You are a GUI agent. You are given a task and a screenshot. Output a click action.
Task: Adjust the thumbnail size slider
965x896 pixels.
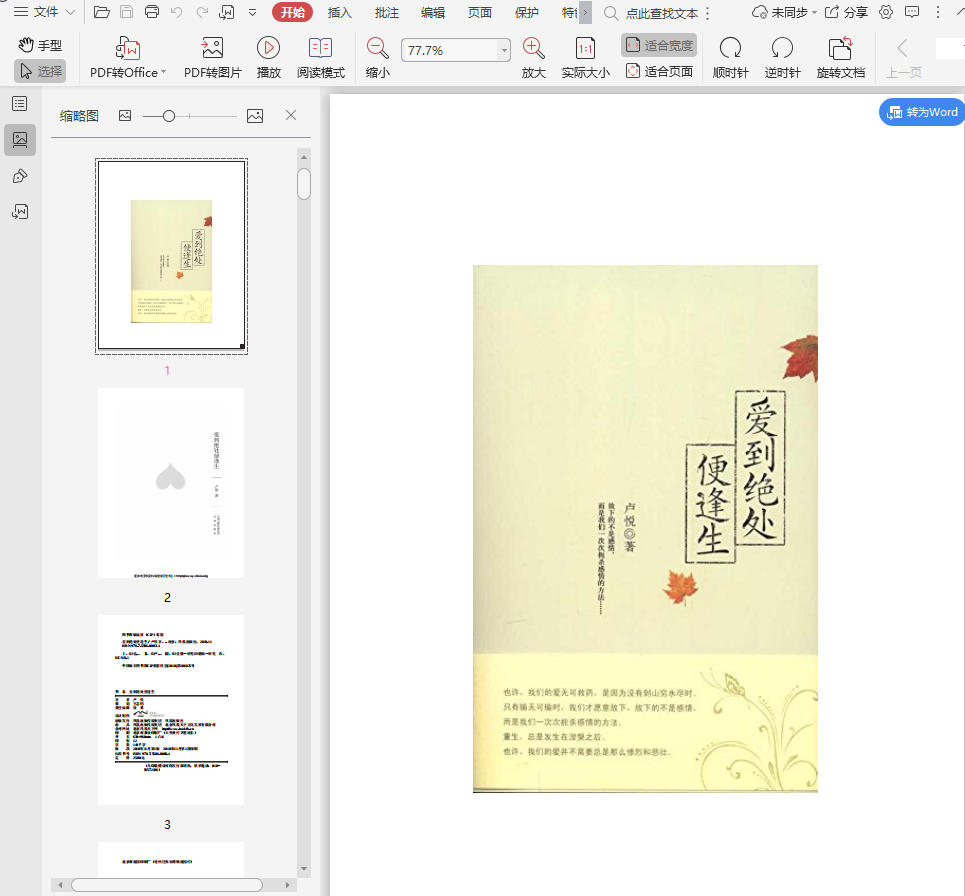click(169, 116)
